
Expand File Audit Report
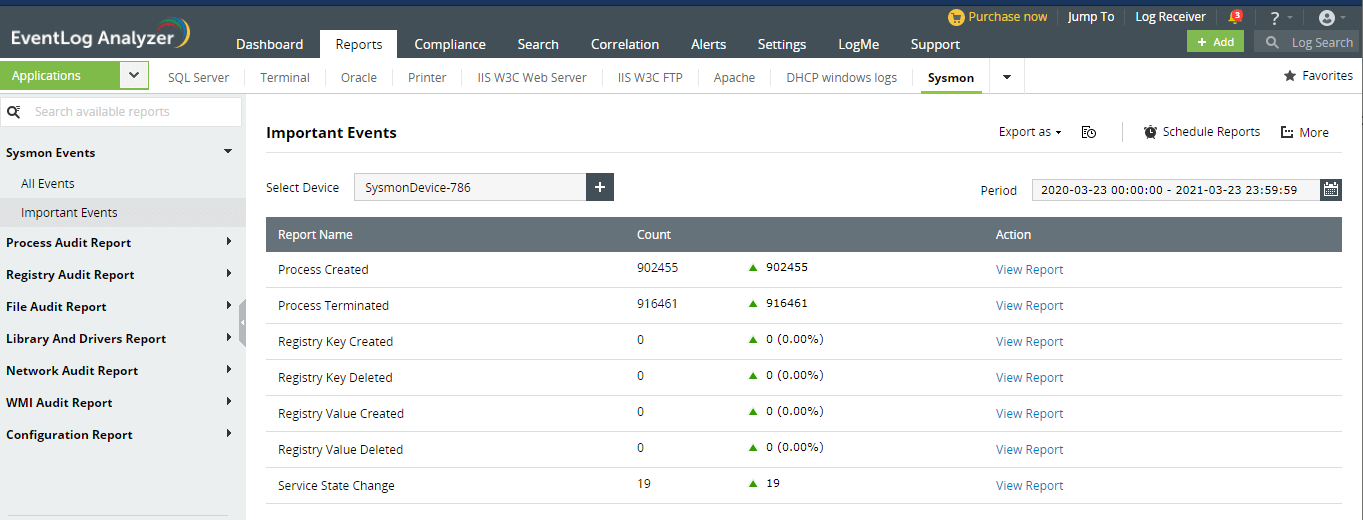pyautogui.click(x=229, y=306)
